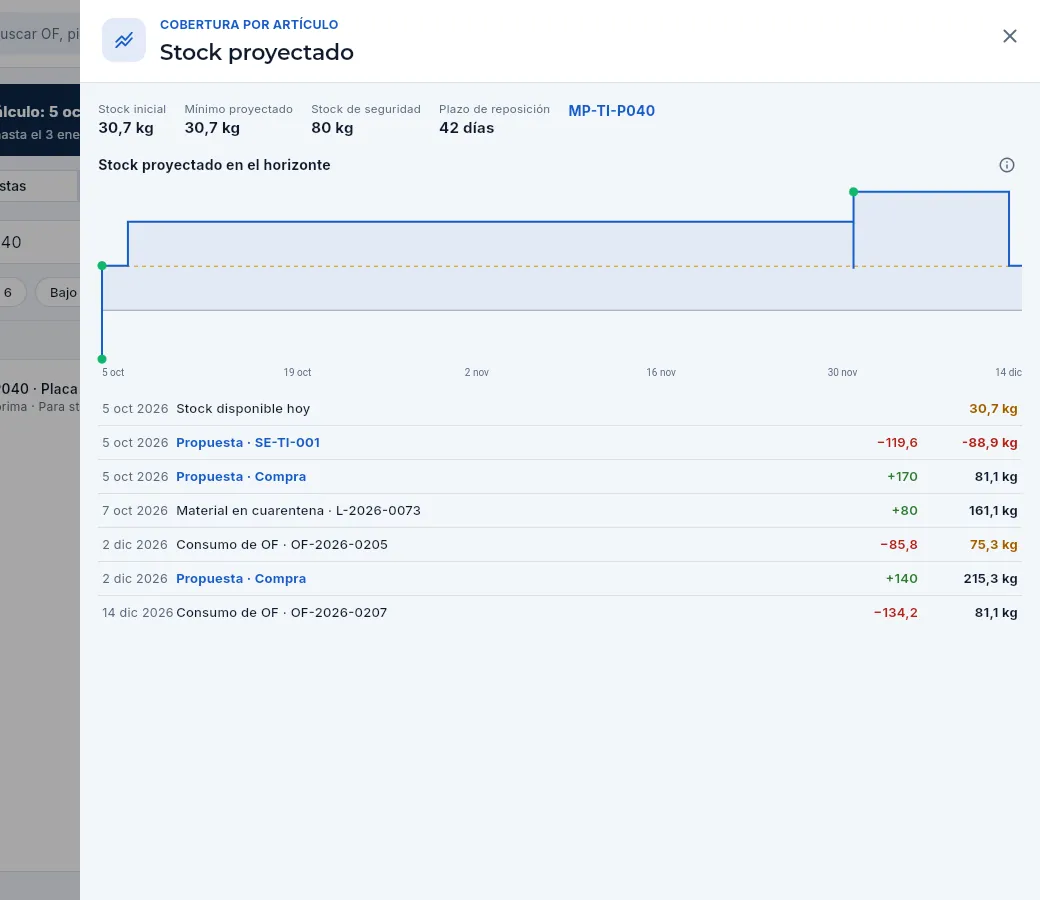Click the −85,8 movement value

[x=899, y=545]
